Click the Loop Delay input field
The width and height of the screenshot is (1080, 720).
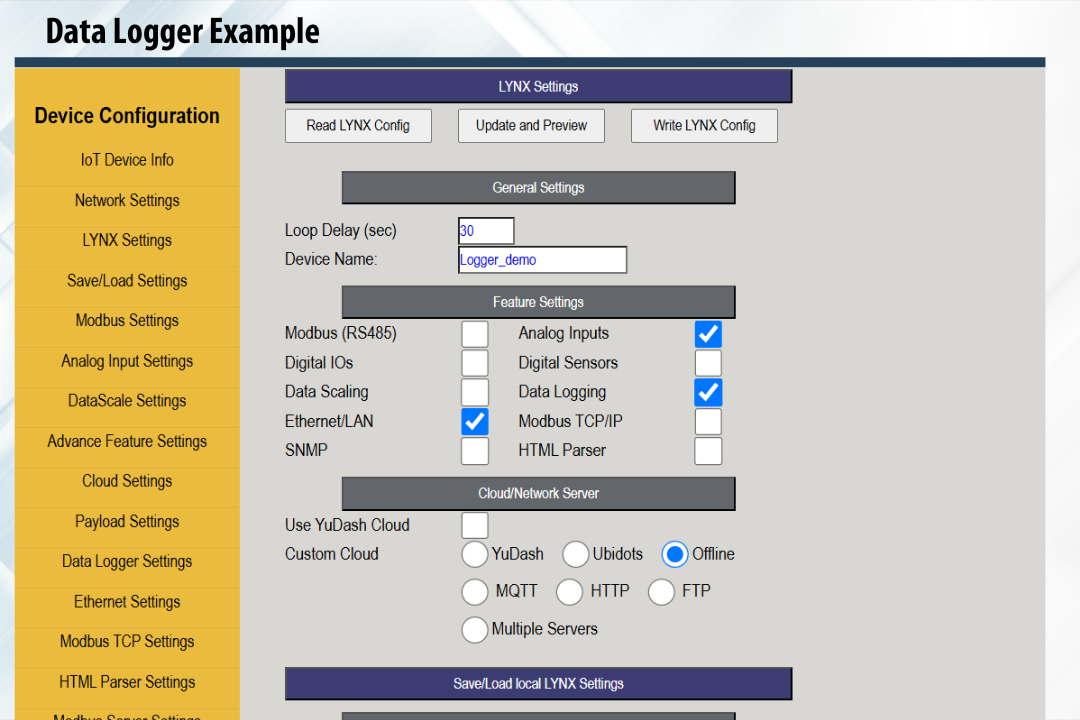486,231
